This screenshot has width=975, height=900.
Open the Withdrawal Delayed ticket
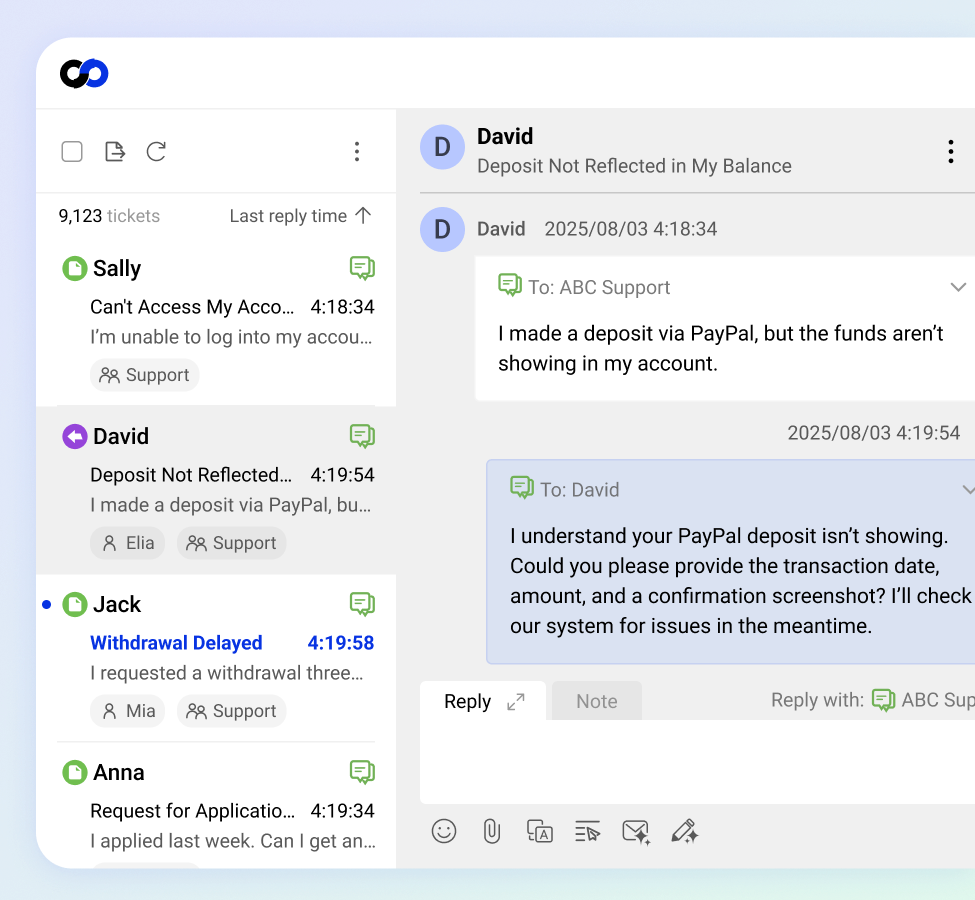click(x=176, y=643)
